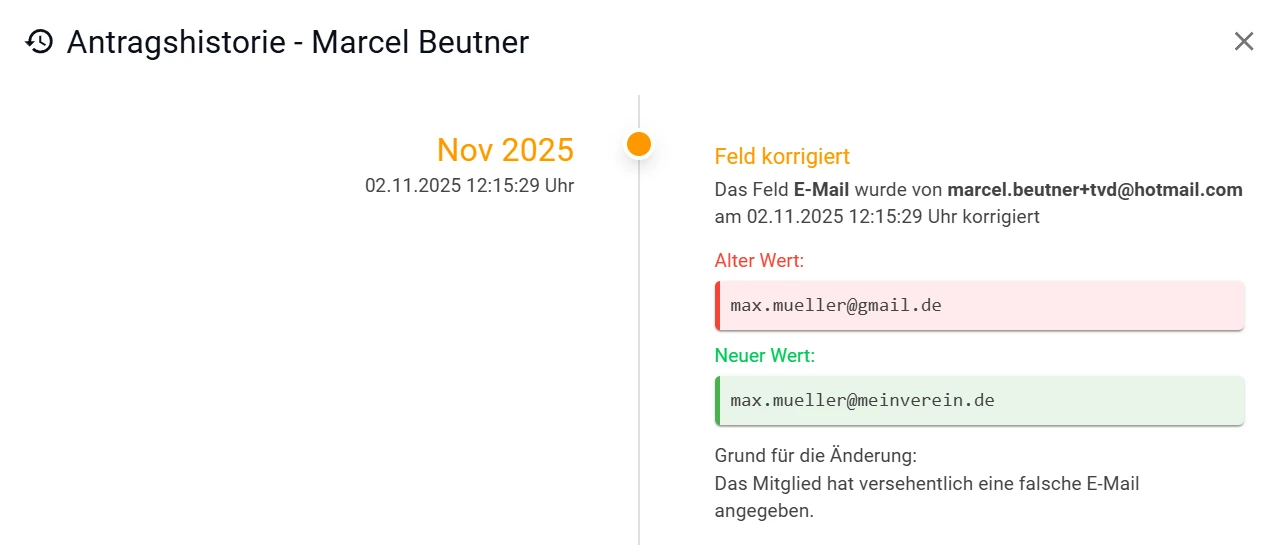Click the bold E-Mail field name
Viewport: 1283px width, 545px height.
[822, 190]
